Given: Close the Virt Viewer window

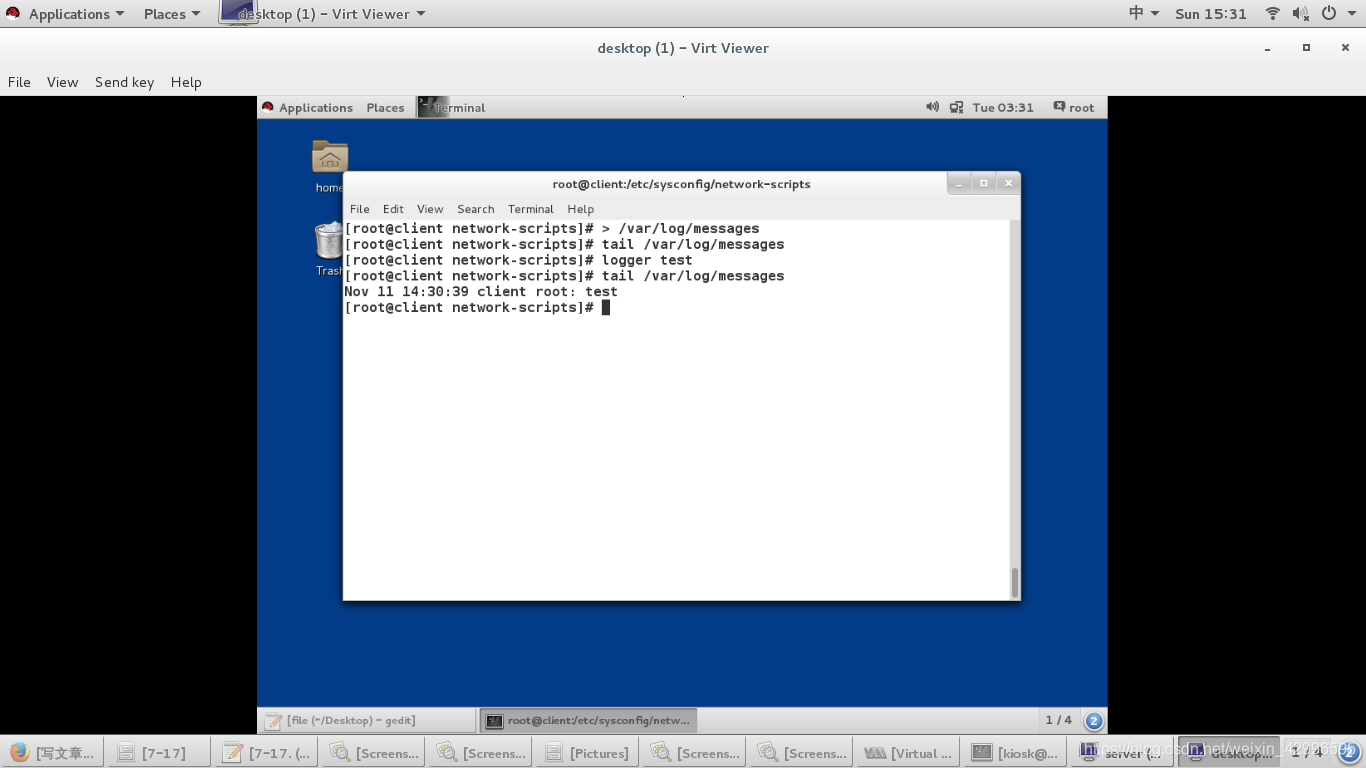Looking at the screenshot, I should pyautogui.click(x=1345, y=48).
